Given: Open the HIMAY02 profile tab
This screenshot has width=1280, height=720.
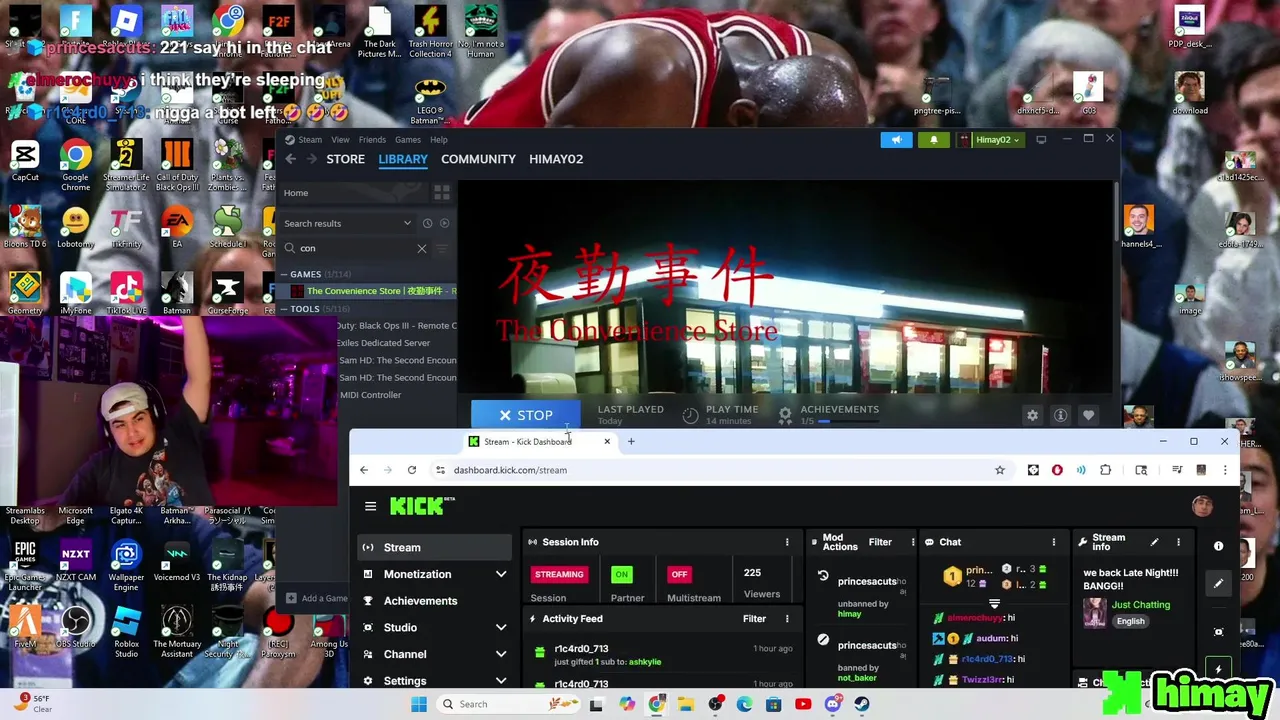Looking at the screenshot, I should point(556,159).
